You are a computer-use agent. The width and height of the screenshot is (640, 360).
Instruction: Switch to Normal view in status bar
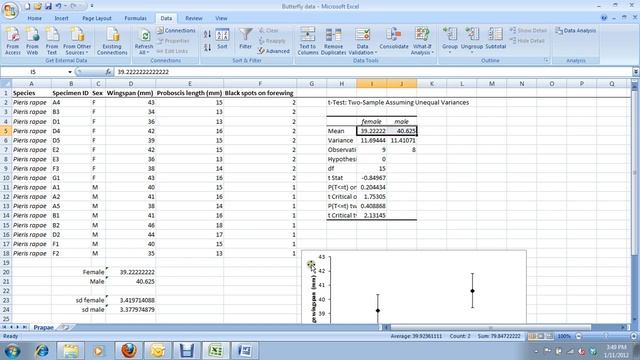click(x=532, y=336)
